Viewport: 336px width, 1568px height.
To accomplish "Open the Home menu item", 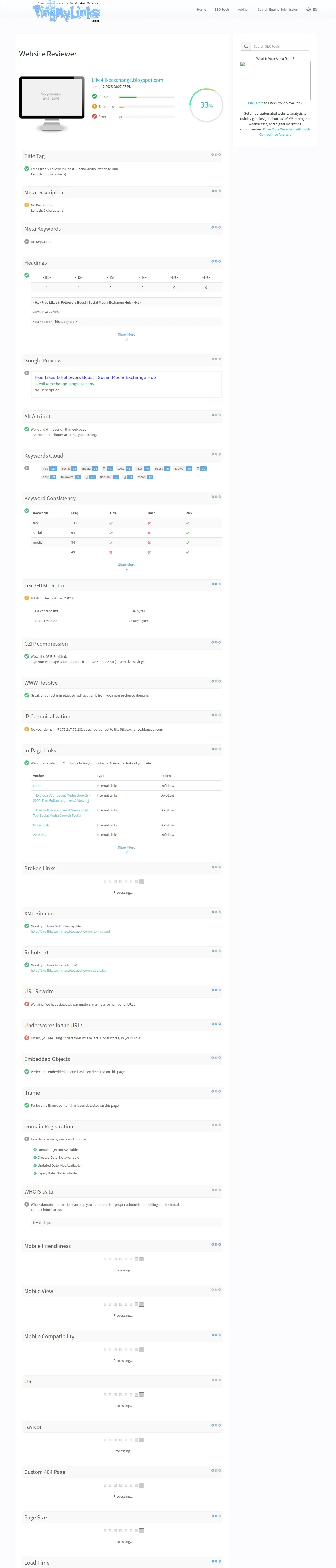I will pyautogui.click(x=201, y=10).
